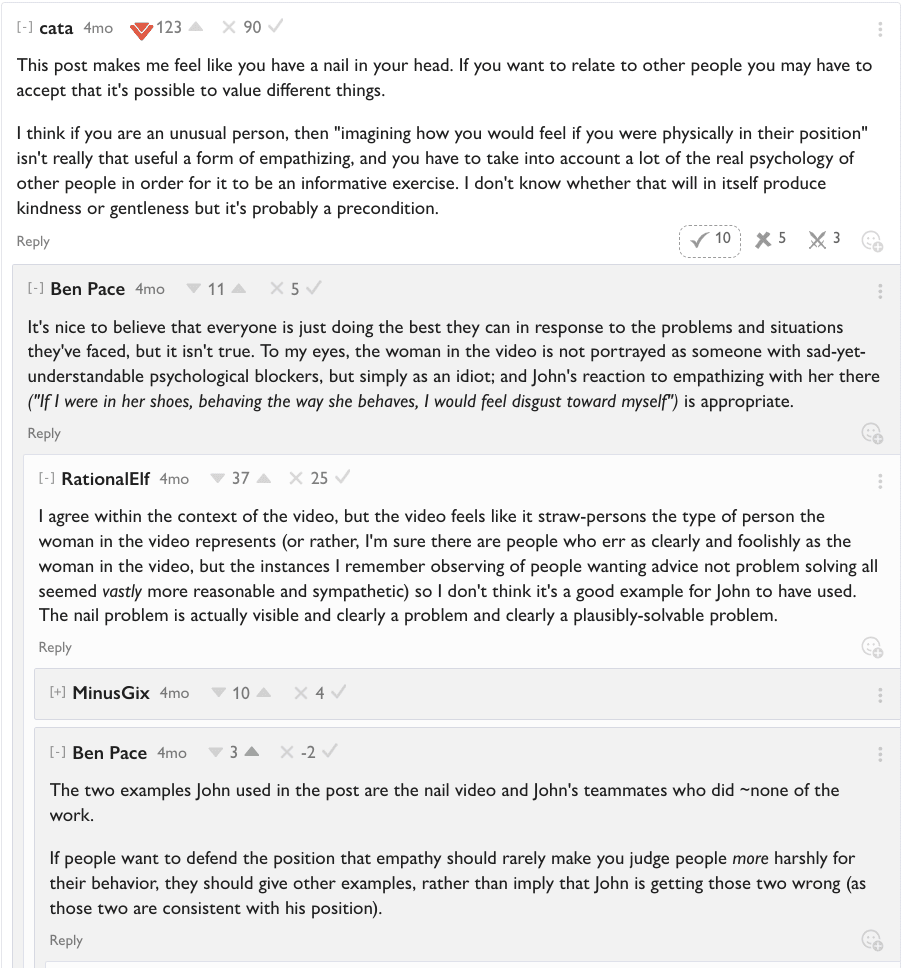912x968 pixels.
Task: Upvote Ben Pace's first reply
Action: click(239, 289)
